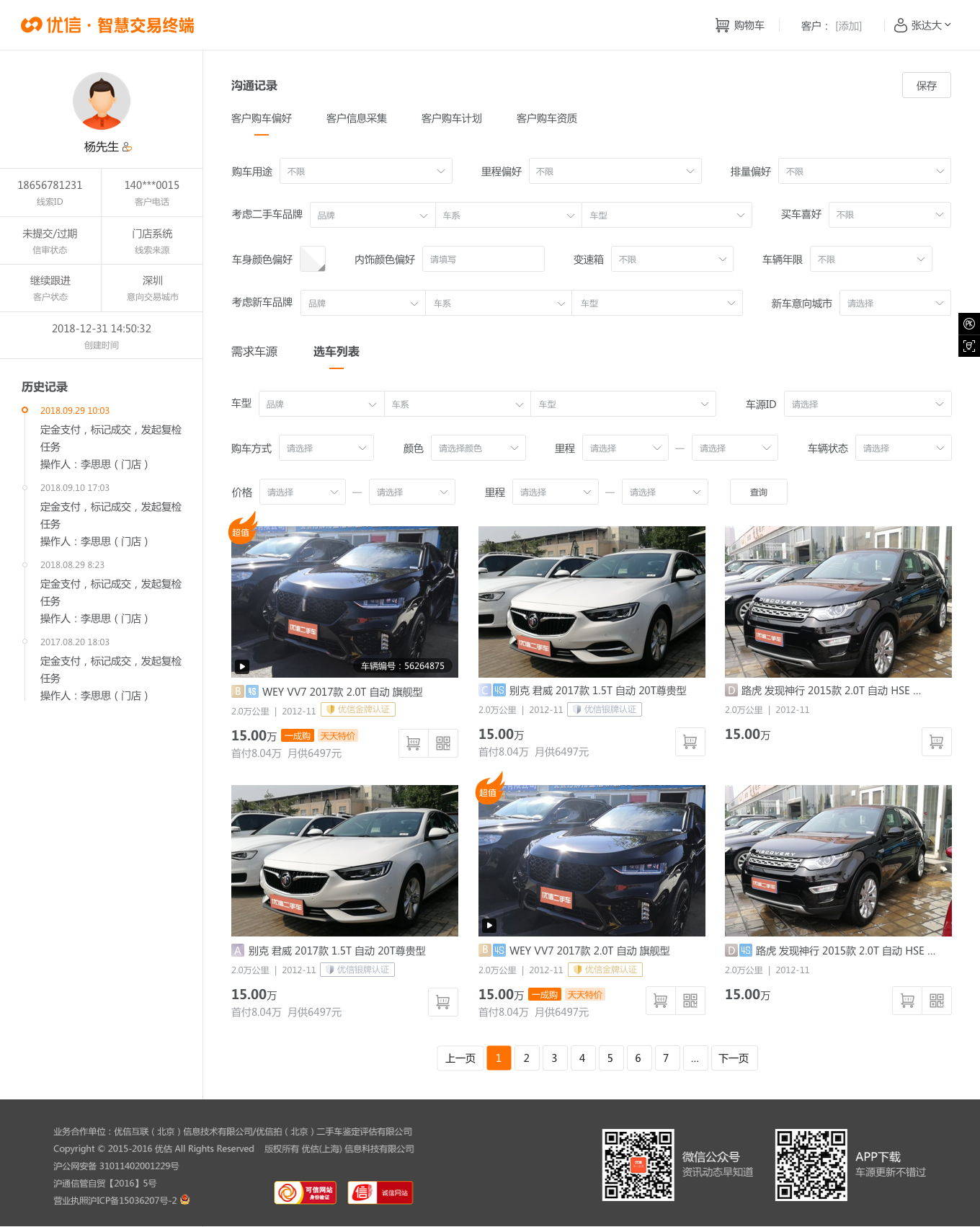Add first-row 路虎 发现神行 to cart
Screen dimensions: 980x1227
pyautogui.click(x=936, y=742)
